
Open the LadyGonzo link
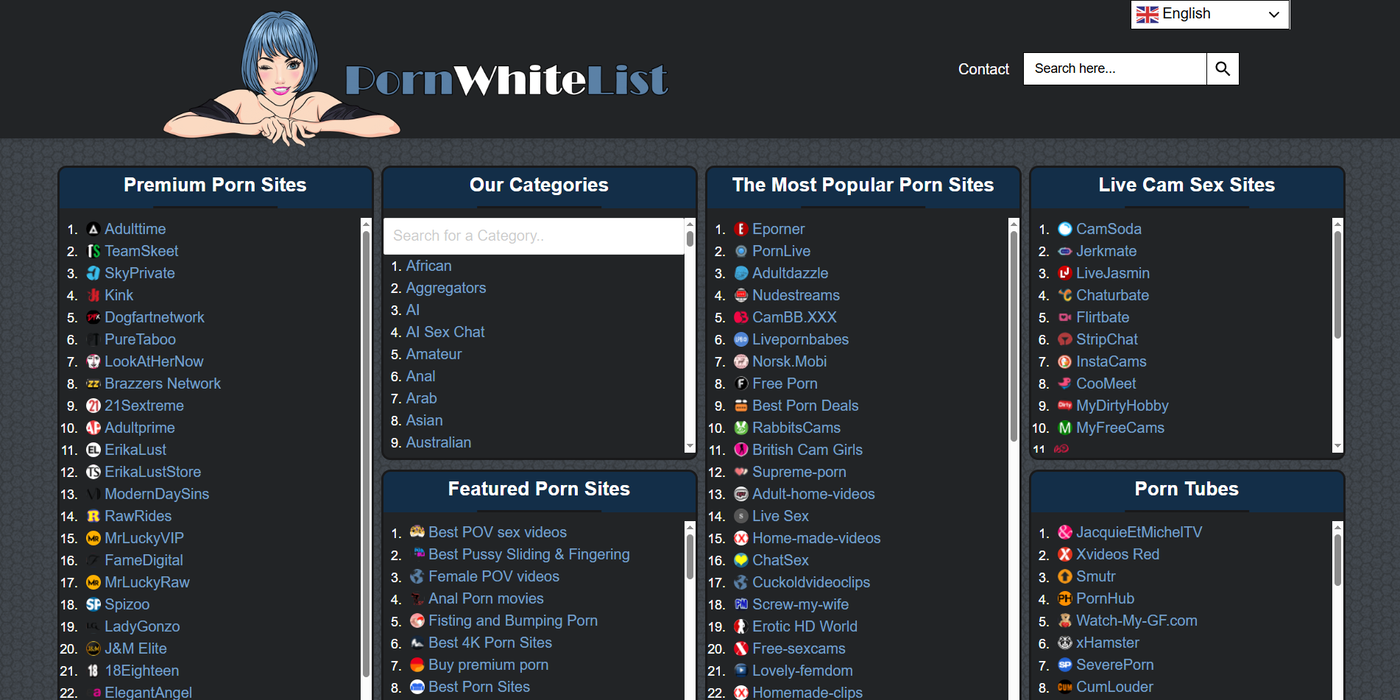click(142, 626)
